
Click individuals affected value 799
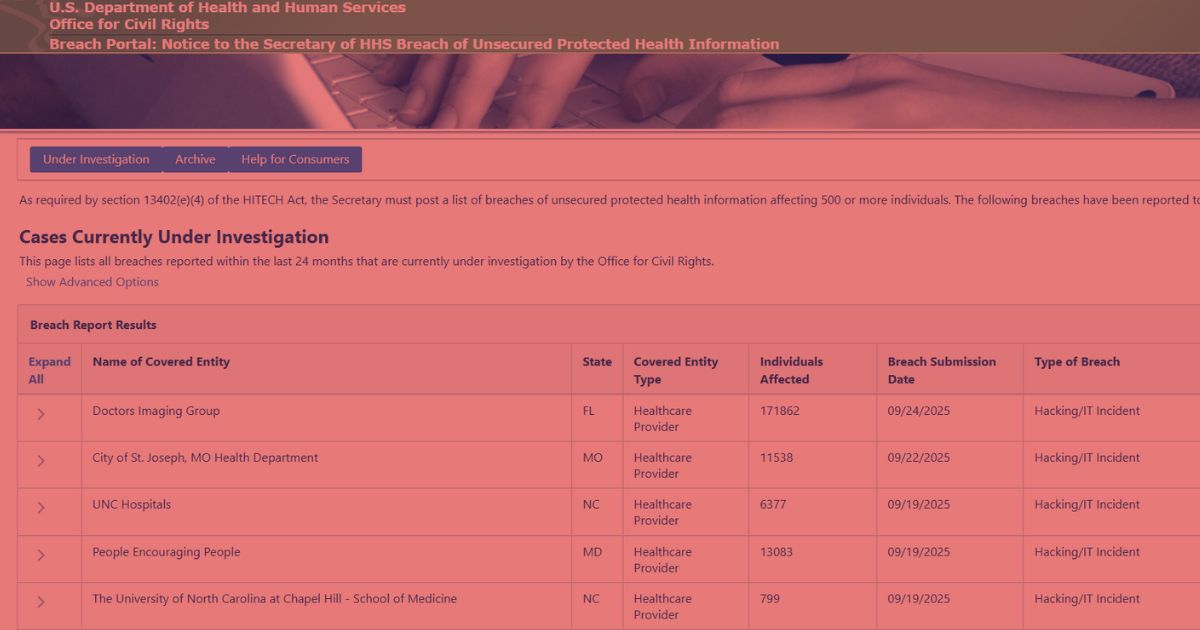[x=770, y=599]
